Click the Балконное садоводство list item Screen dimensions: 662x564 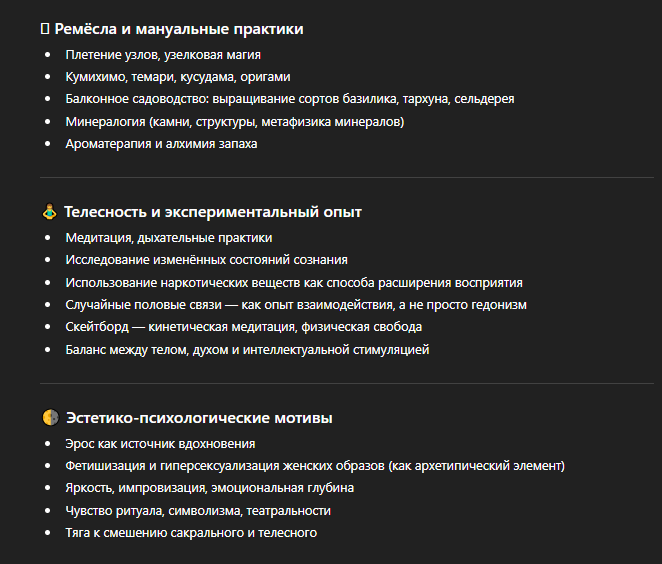click(289, 99)
